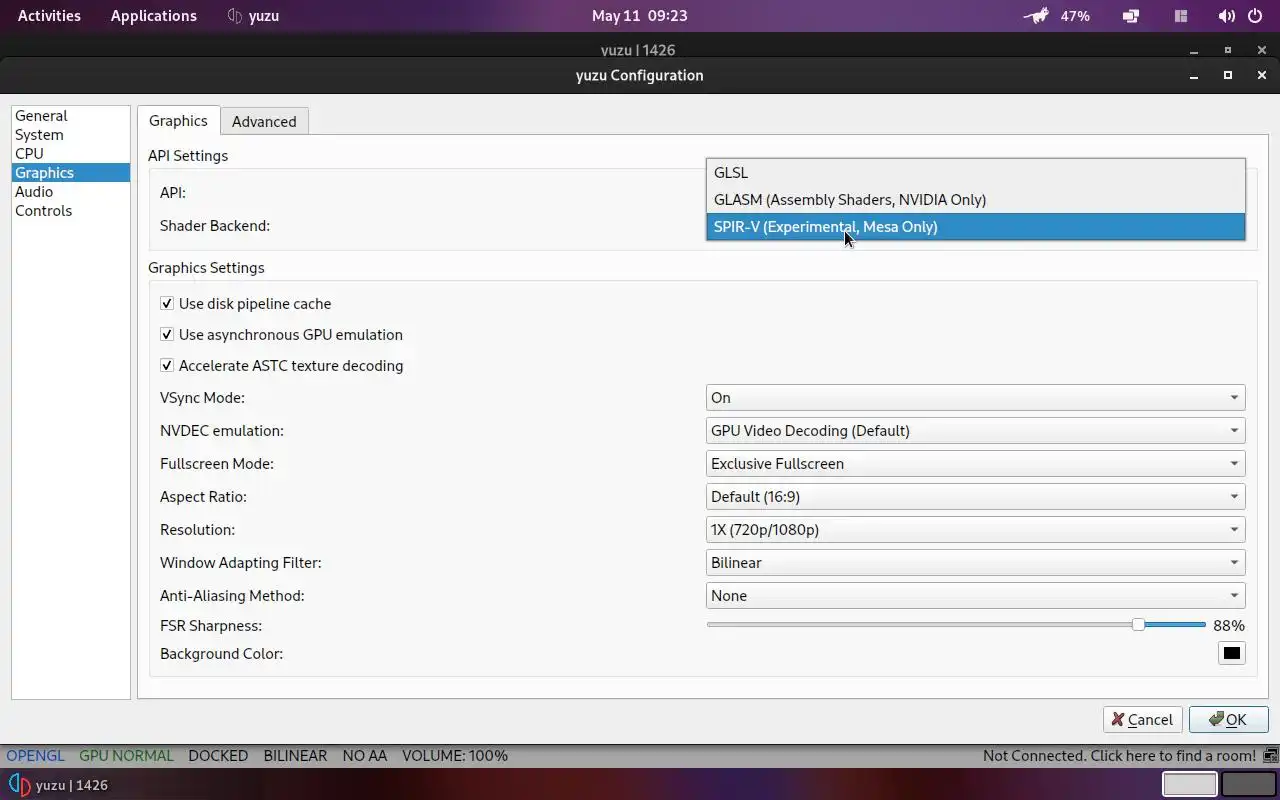
Task: Click the yuzu icon in the bottom taskbar
Action: coord(19,785)
